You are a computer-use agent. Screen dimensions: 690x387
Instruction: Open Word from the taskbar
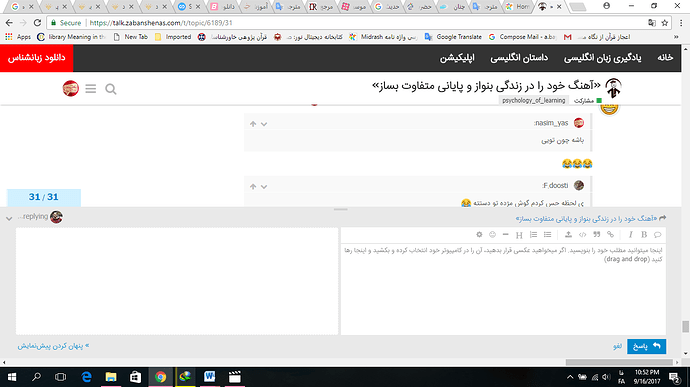210,377
